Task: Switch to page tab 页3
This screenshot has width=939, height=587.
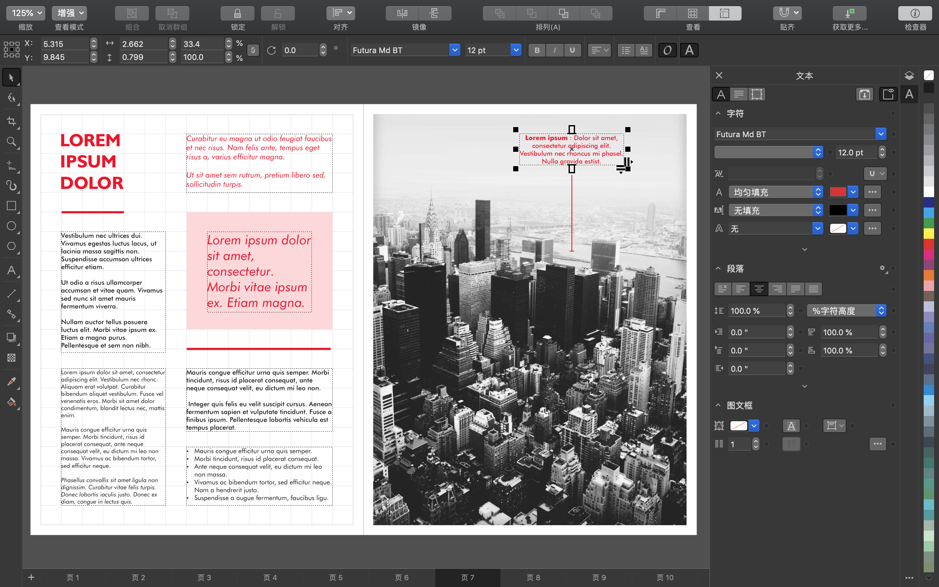Action: point(204,578)
